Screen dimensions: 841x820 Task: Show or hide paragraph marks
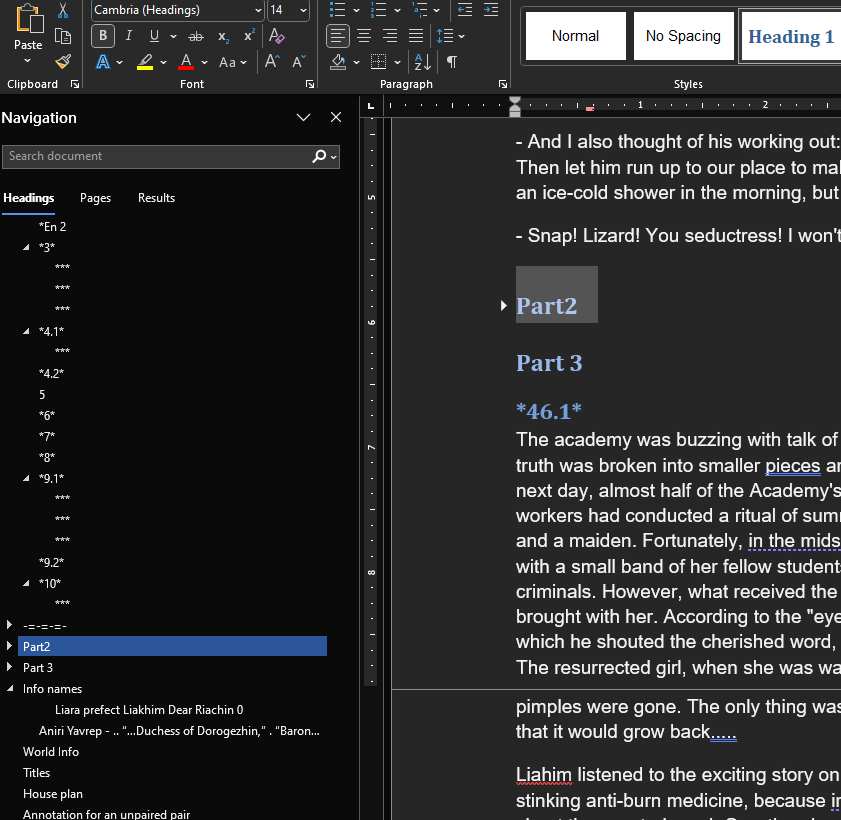[x=452, y=62]
